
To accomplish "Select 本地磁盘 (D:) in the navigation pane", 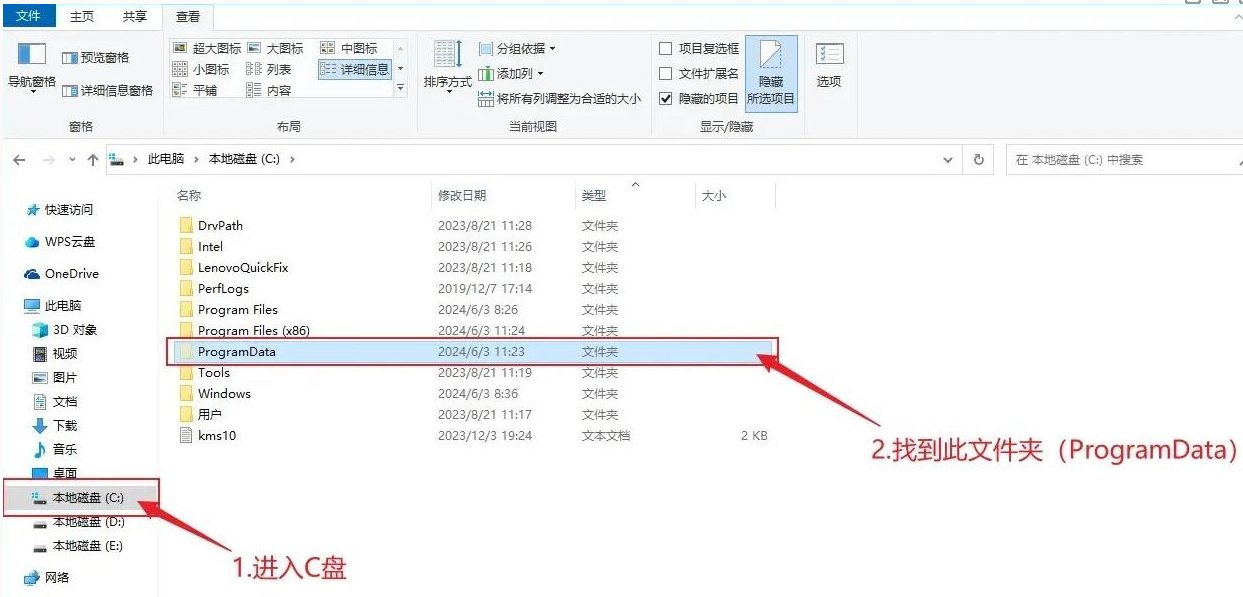I will (78, 522).
